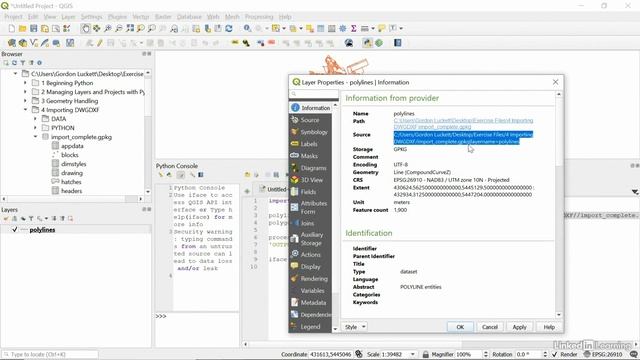Select the blocks layer in Browser
640x360 pixels.
pyautogui.click(x=69, y=155)
